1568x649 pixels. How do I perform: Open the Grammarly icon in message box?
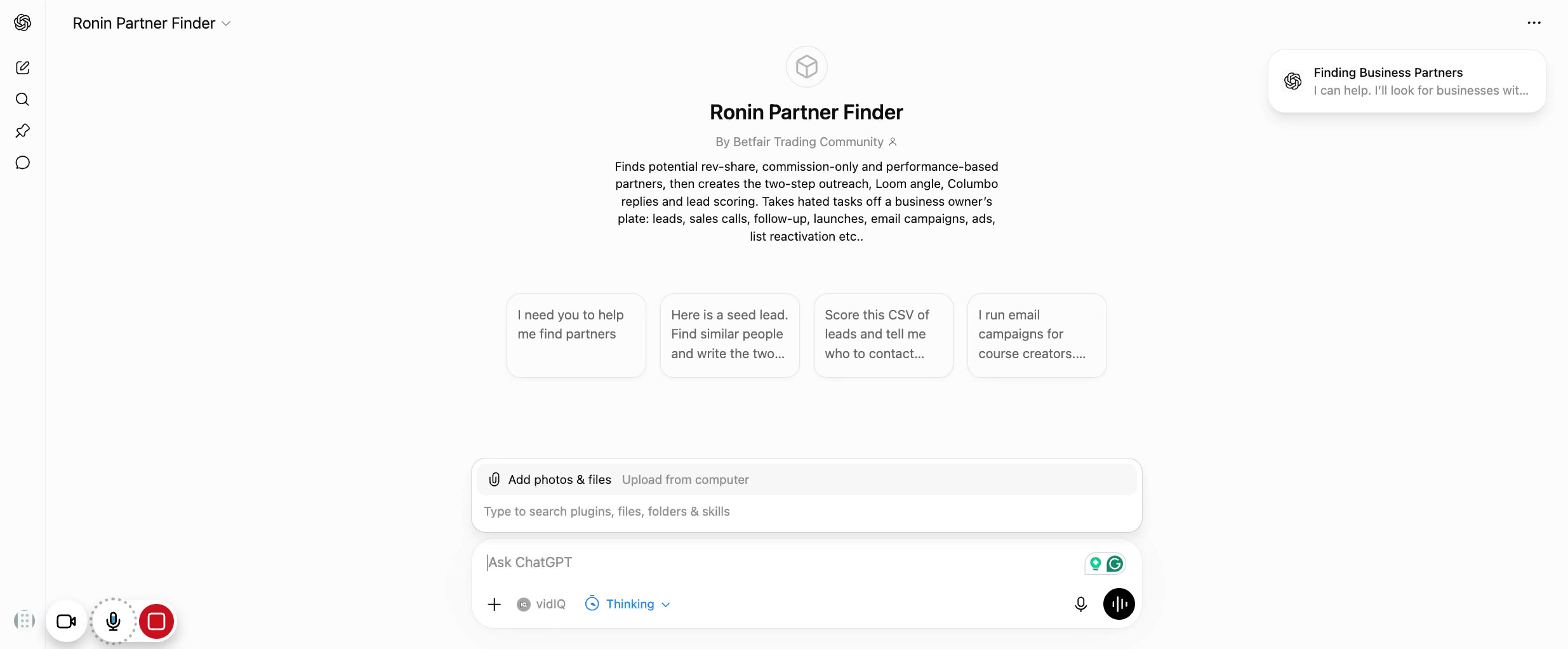click(x=1115, y=563)
